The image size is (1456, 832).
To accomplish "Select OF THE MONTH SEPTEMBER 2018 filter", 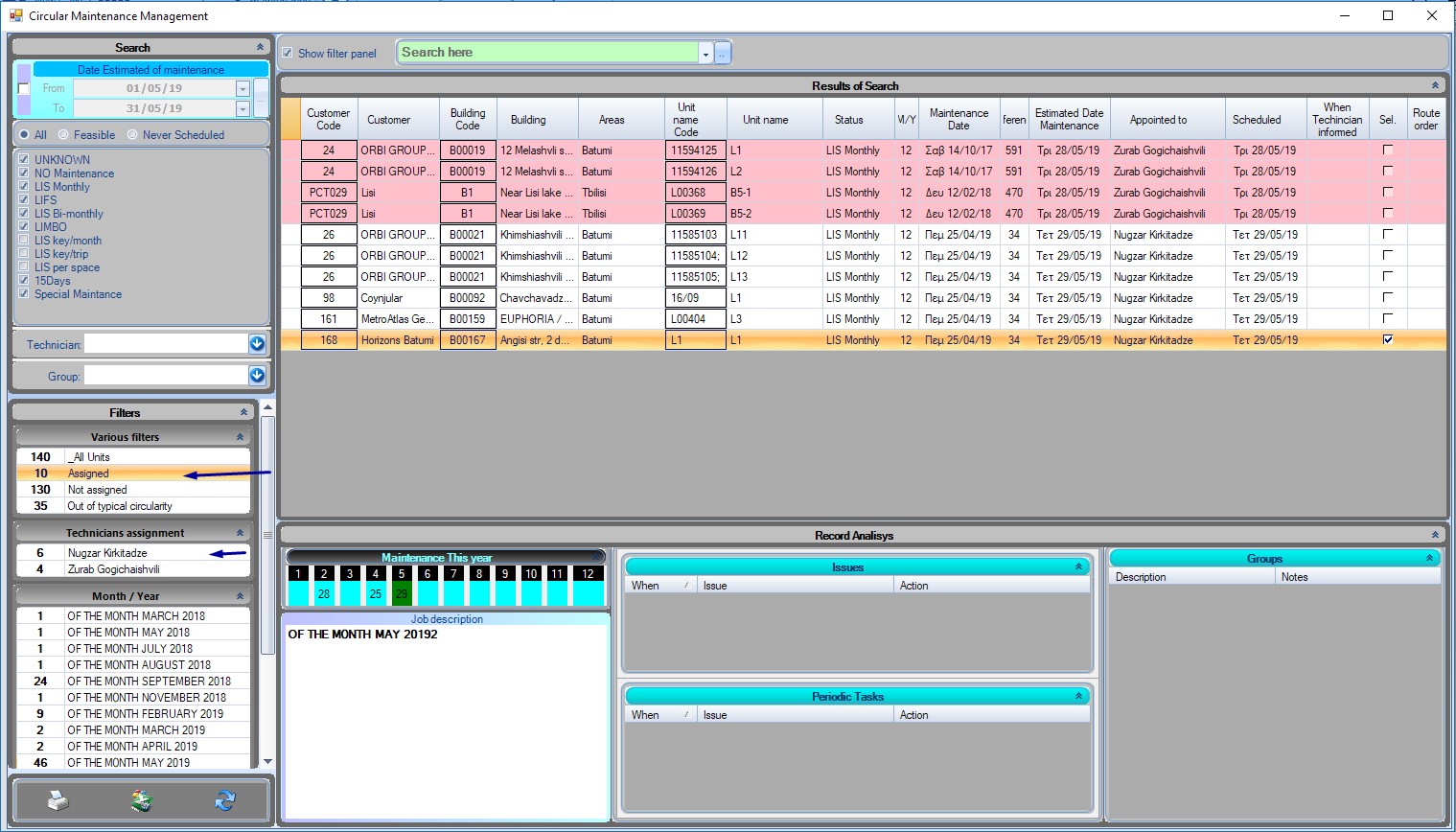I will [x=149, y=682].
